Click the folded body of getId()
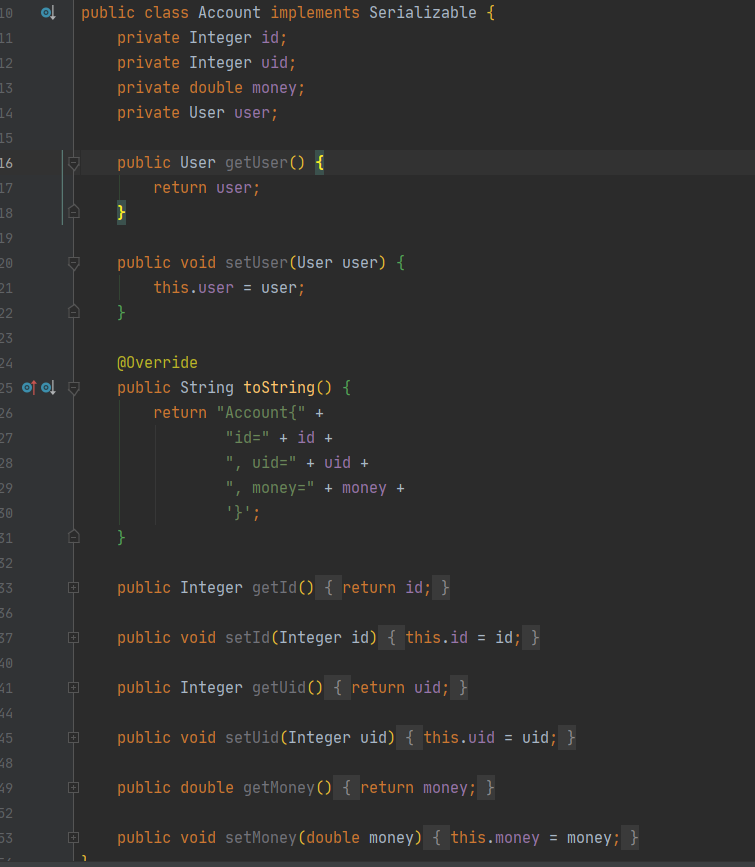 [383, 588]
